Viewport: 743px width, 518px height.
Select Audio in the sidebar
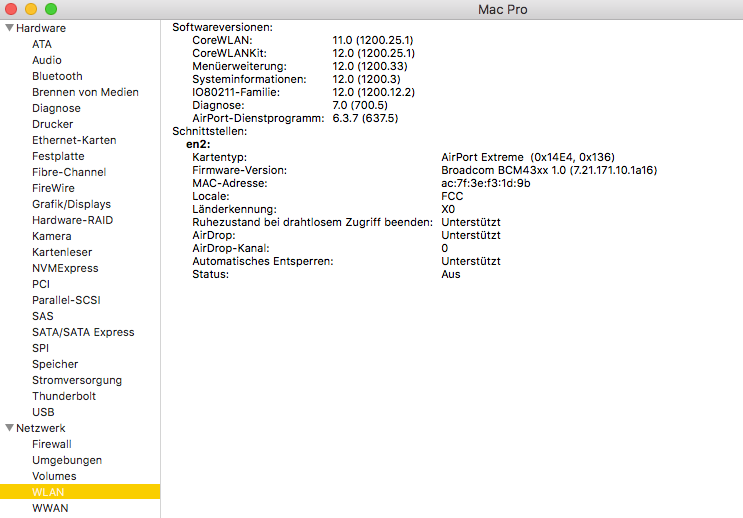(47, 60)
